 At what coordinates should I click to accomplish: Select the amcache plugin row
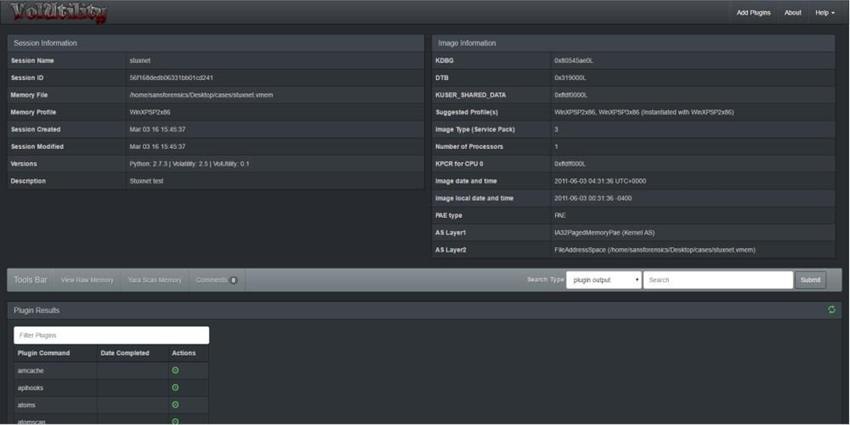coord(111,371)
